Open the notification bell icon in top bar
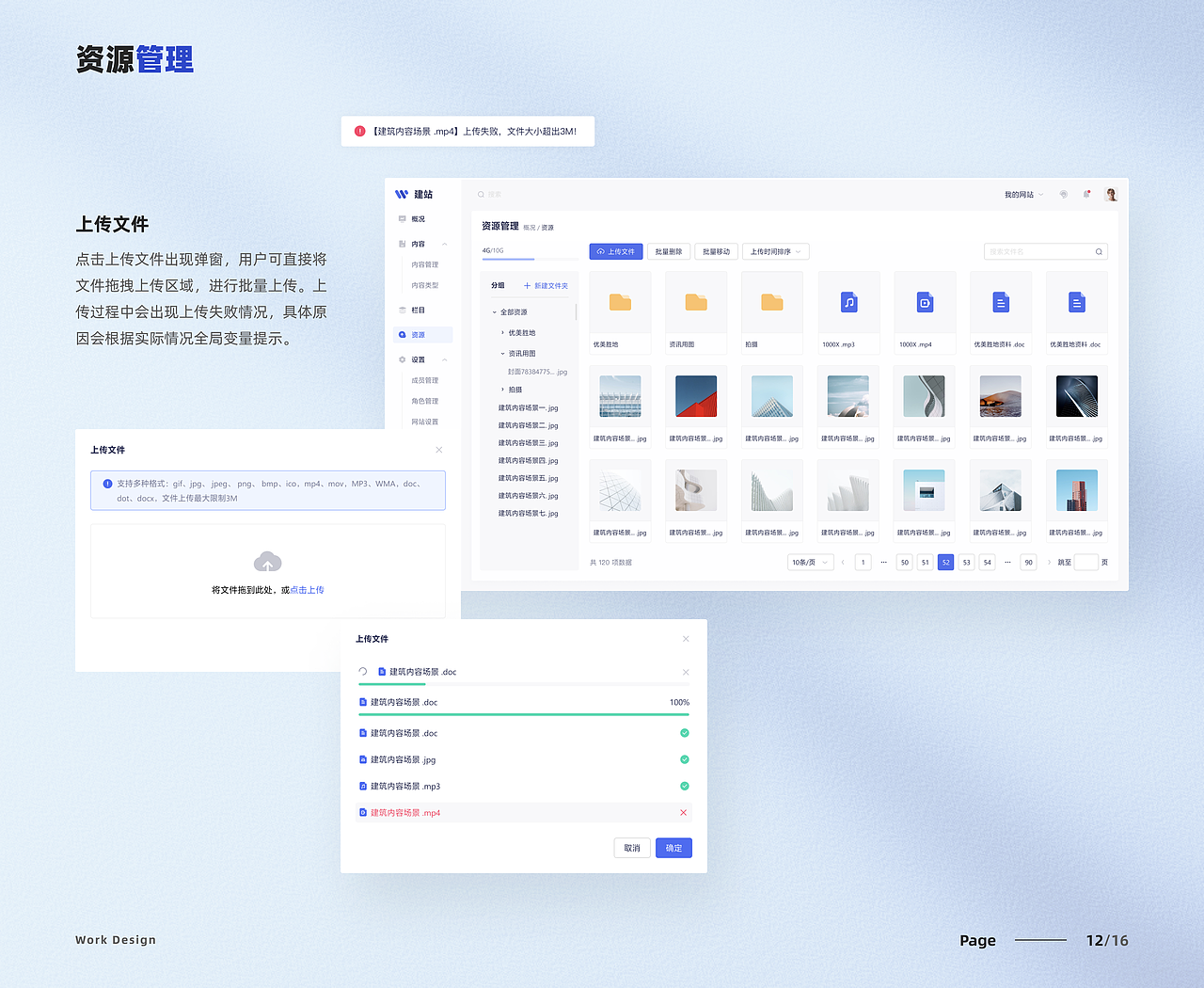The image size is (1204, 988). [1086, 193]
